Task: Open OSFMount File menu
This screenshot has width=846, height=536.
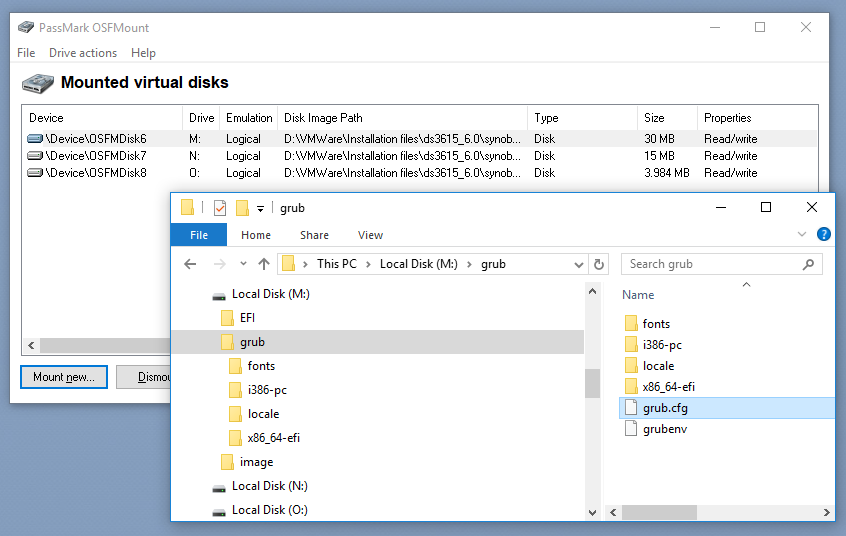Action: [x=26, y=53]
